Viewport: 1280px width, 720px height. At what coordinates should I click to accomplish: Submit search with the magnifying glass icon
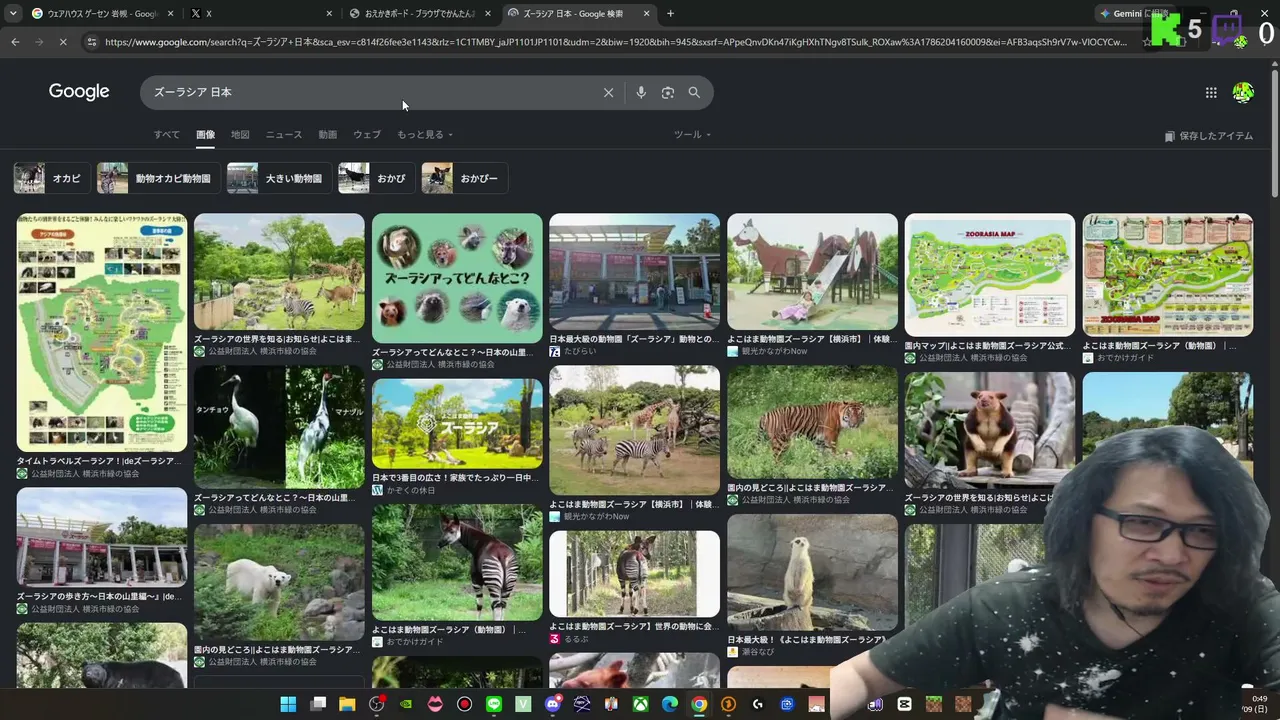pos(694,92)
